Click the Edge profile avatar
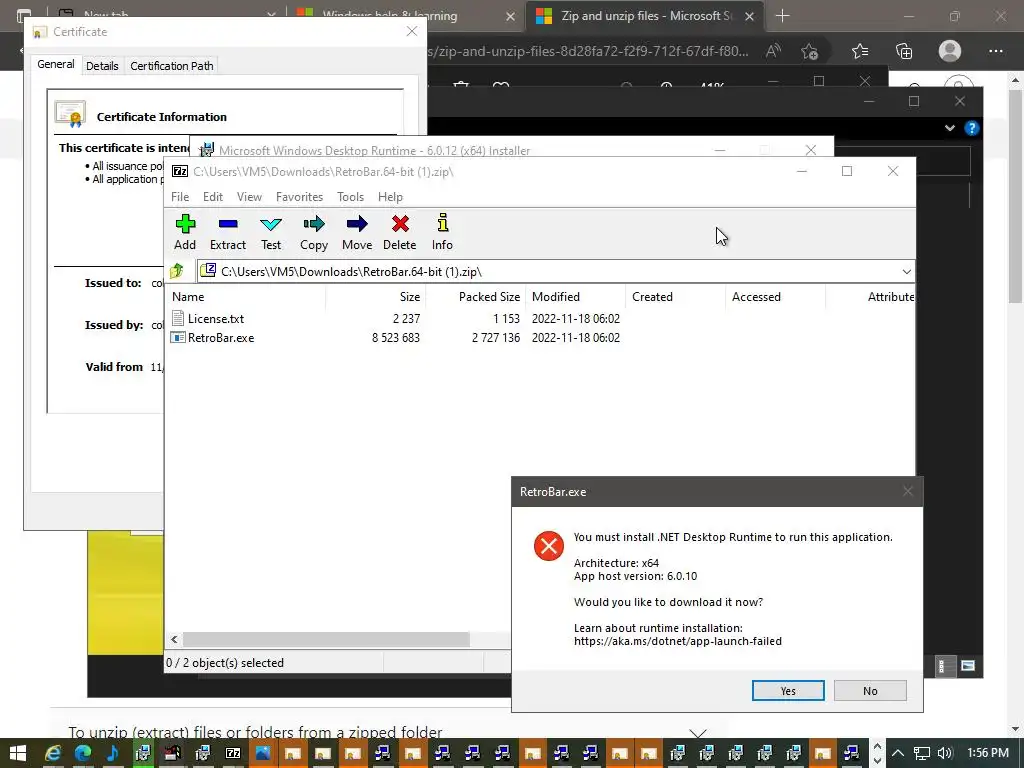 coord(950,51)
